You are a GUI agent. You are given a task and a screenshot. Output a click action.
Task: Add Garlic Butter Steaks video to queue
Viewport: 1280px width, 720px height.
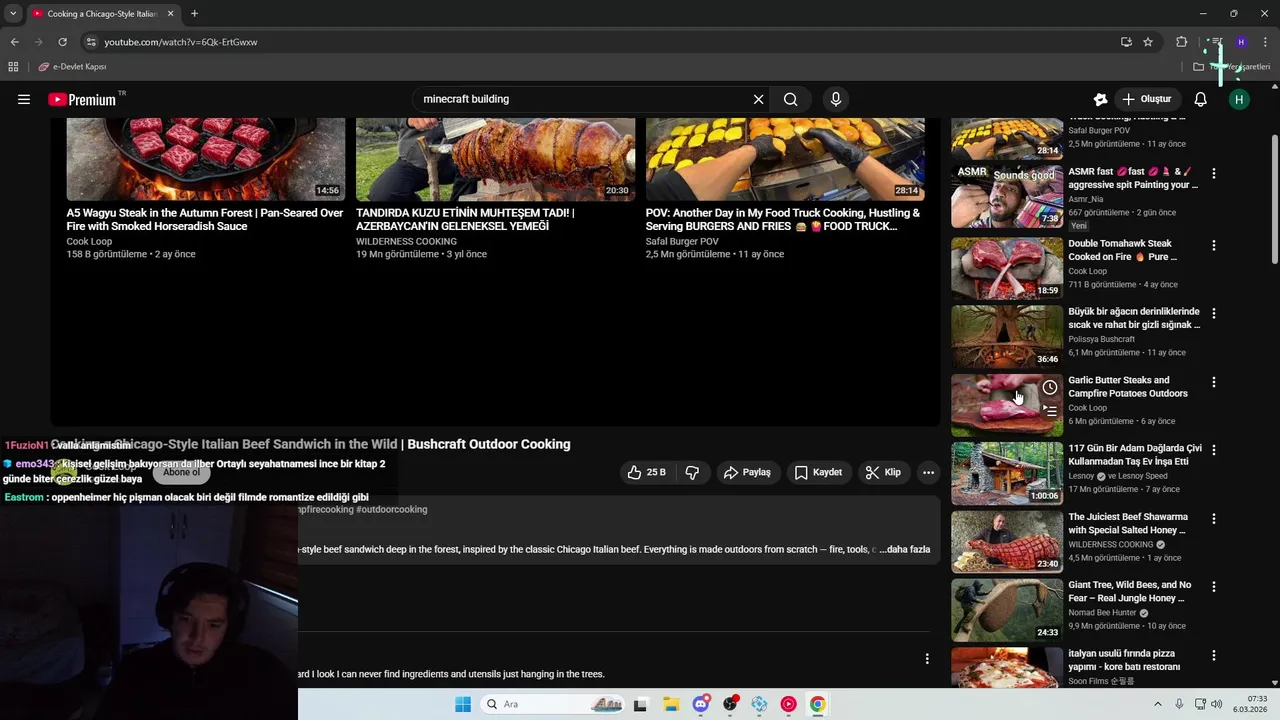1050,410
